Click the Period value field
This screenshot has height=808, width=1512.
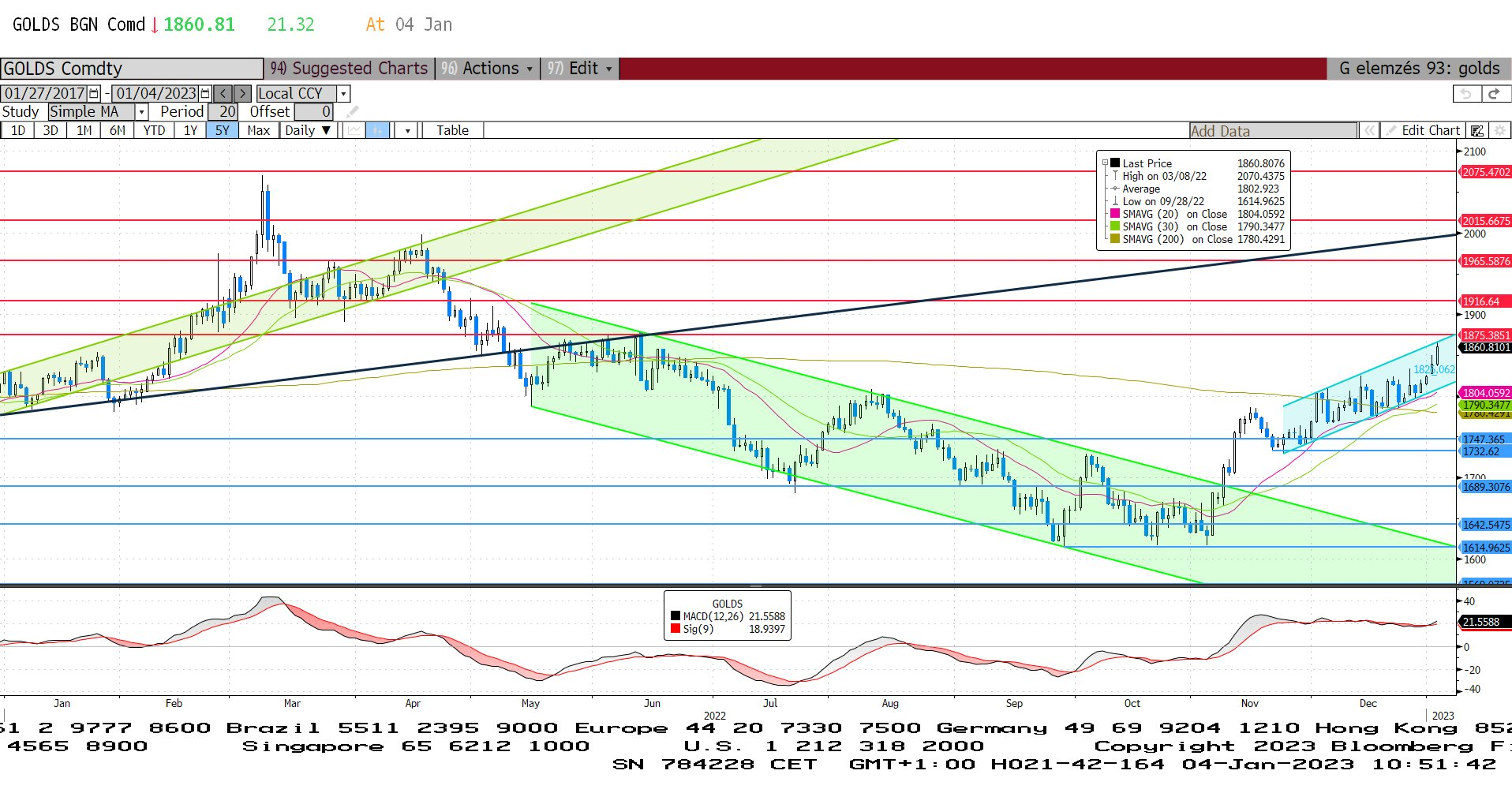tap(223, 112)
